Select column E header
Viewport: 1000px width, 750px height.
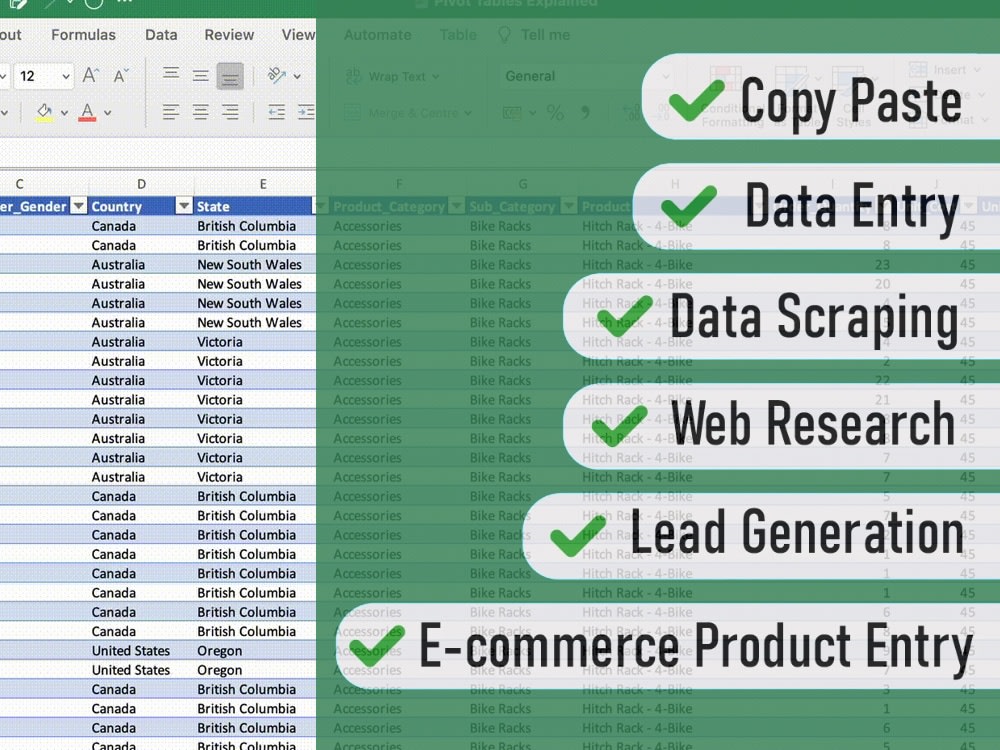pos(263,184)
